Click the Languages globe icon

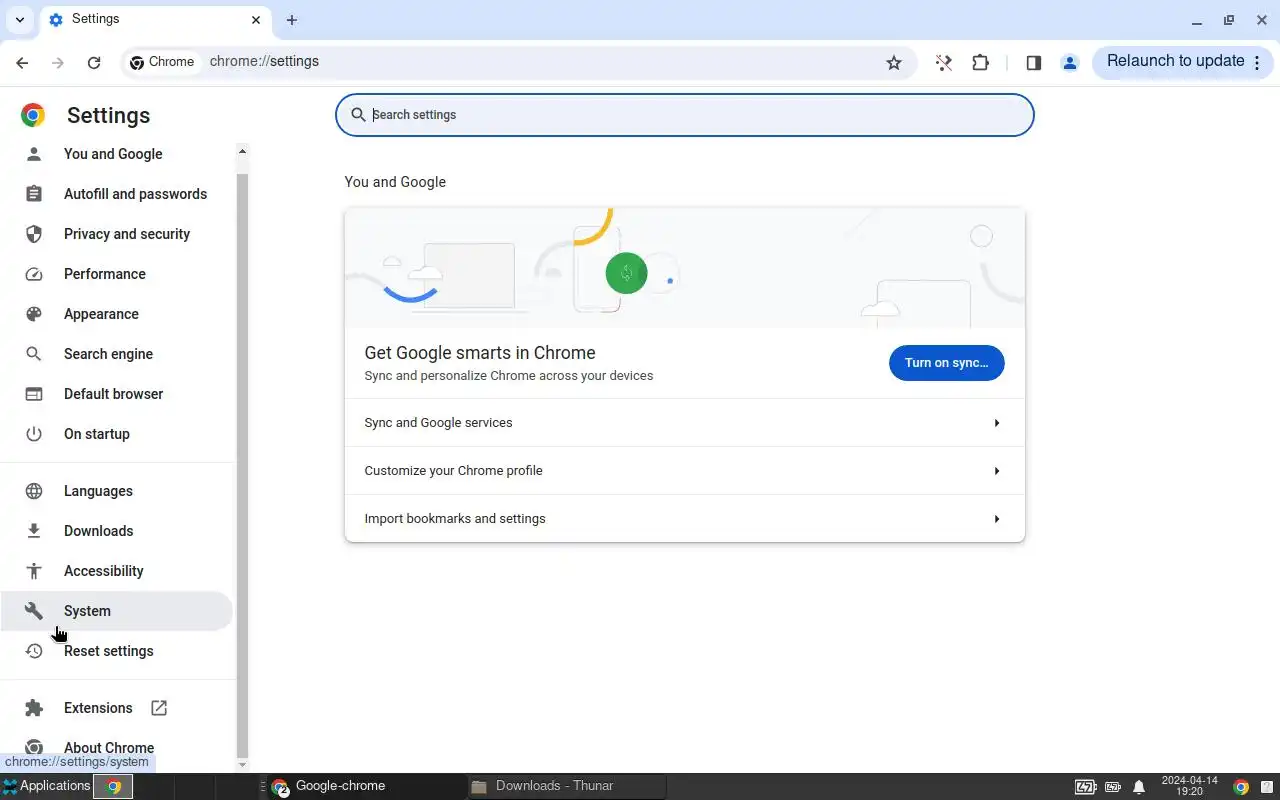(34, 491)
